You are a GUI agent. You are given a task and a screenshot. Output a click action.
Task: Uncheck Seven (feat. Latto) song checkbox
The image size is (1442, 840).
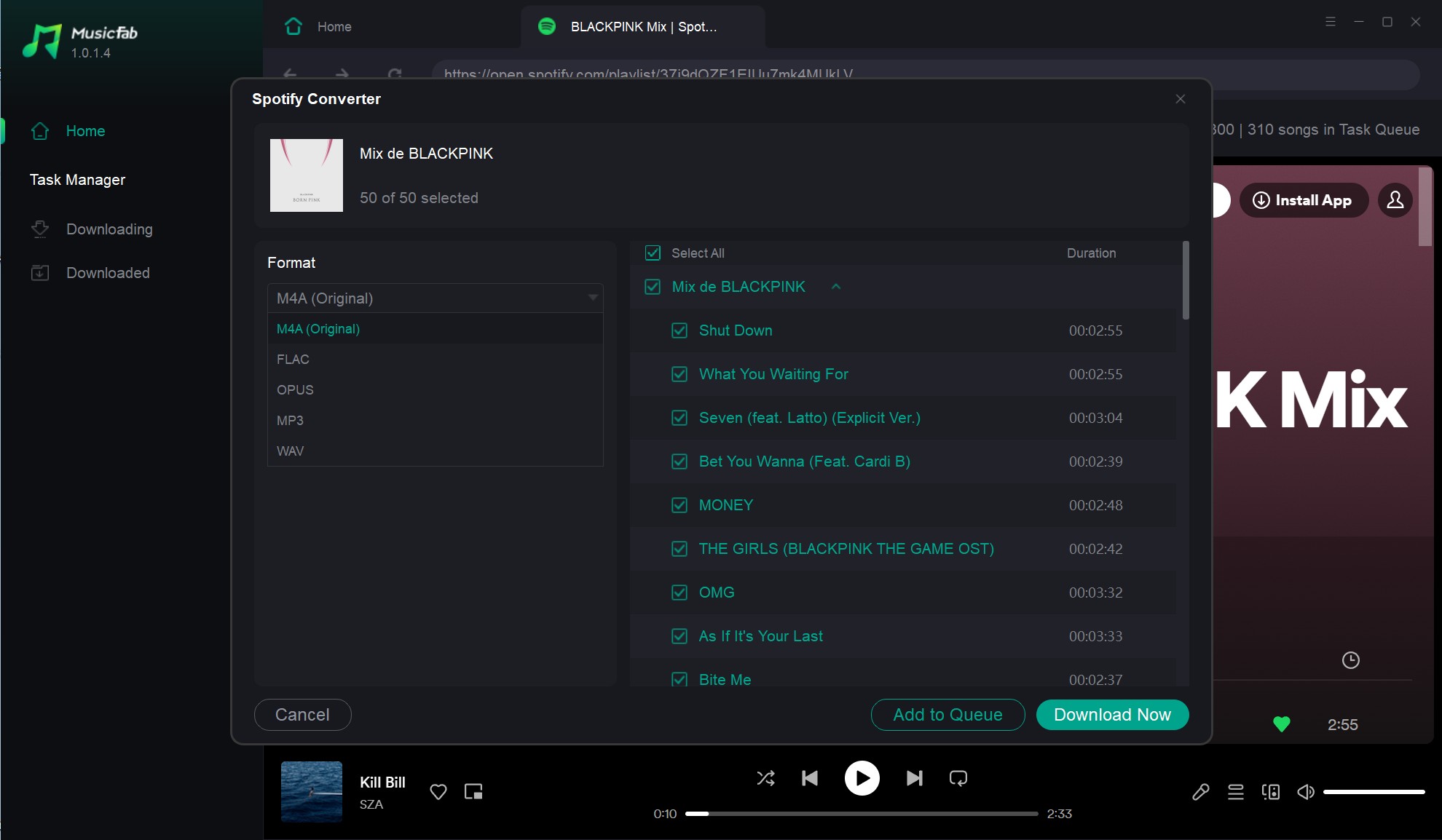[679, 418]
